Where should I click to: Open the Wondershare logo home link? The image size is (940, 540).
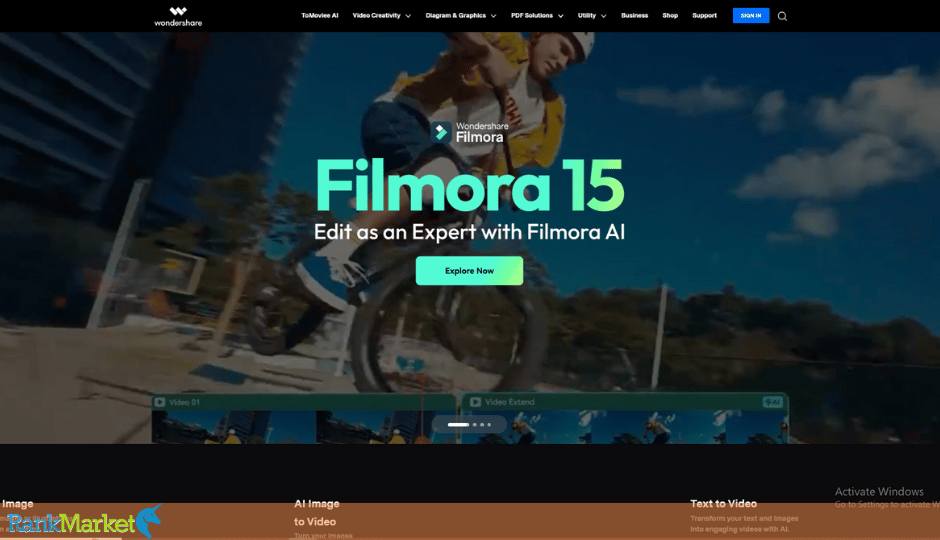coord(178,16)
